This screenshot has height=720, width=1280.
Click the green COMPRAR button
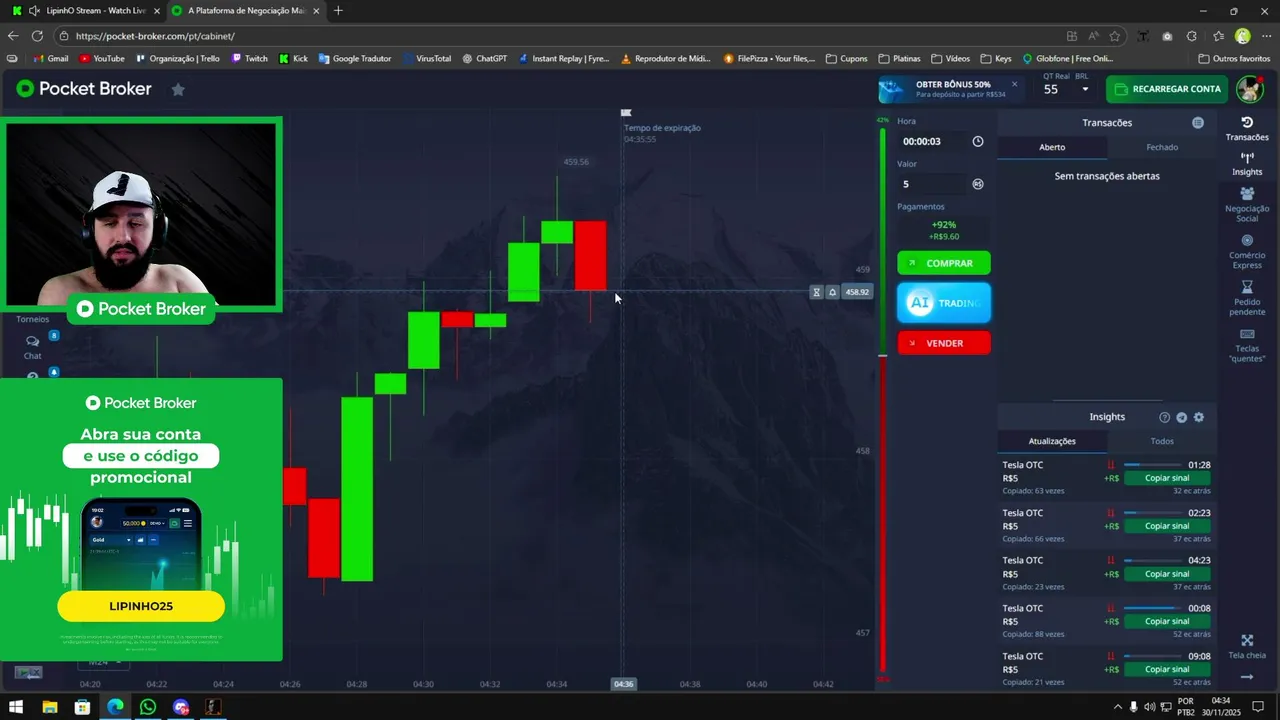click(944, 263)
